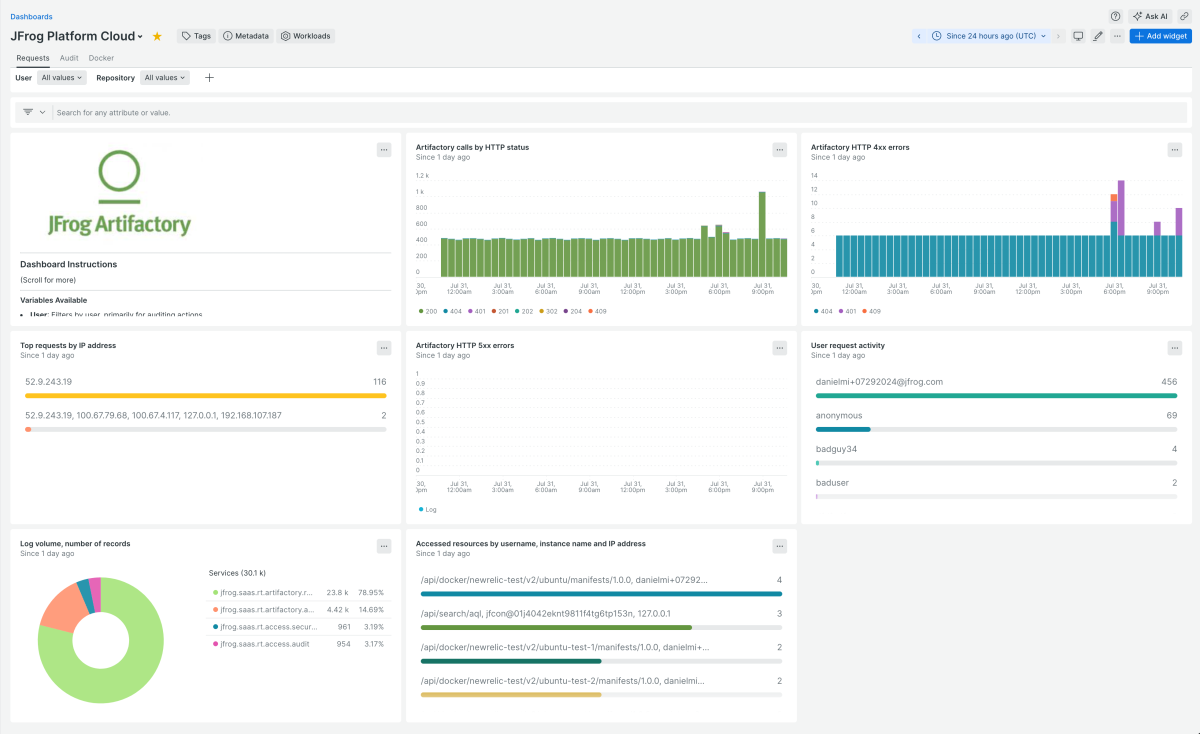Open the Metadata button

pyautogui.click(x=246, y=36)
